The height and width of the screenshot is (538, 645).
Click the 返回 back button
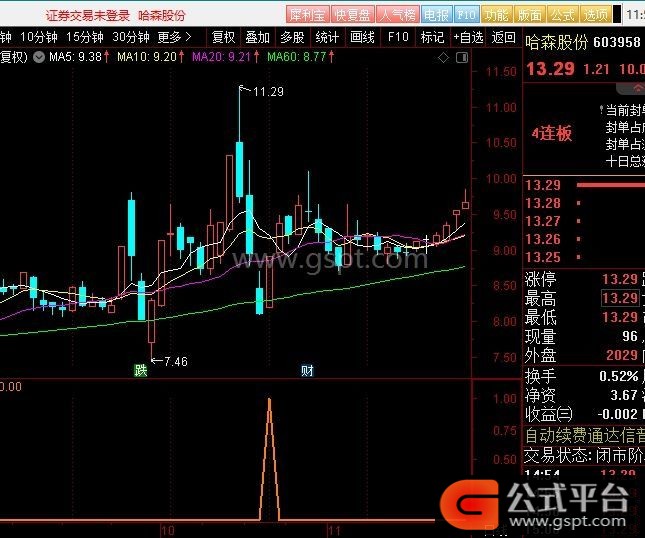point(503,37)
